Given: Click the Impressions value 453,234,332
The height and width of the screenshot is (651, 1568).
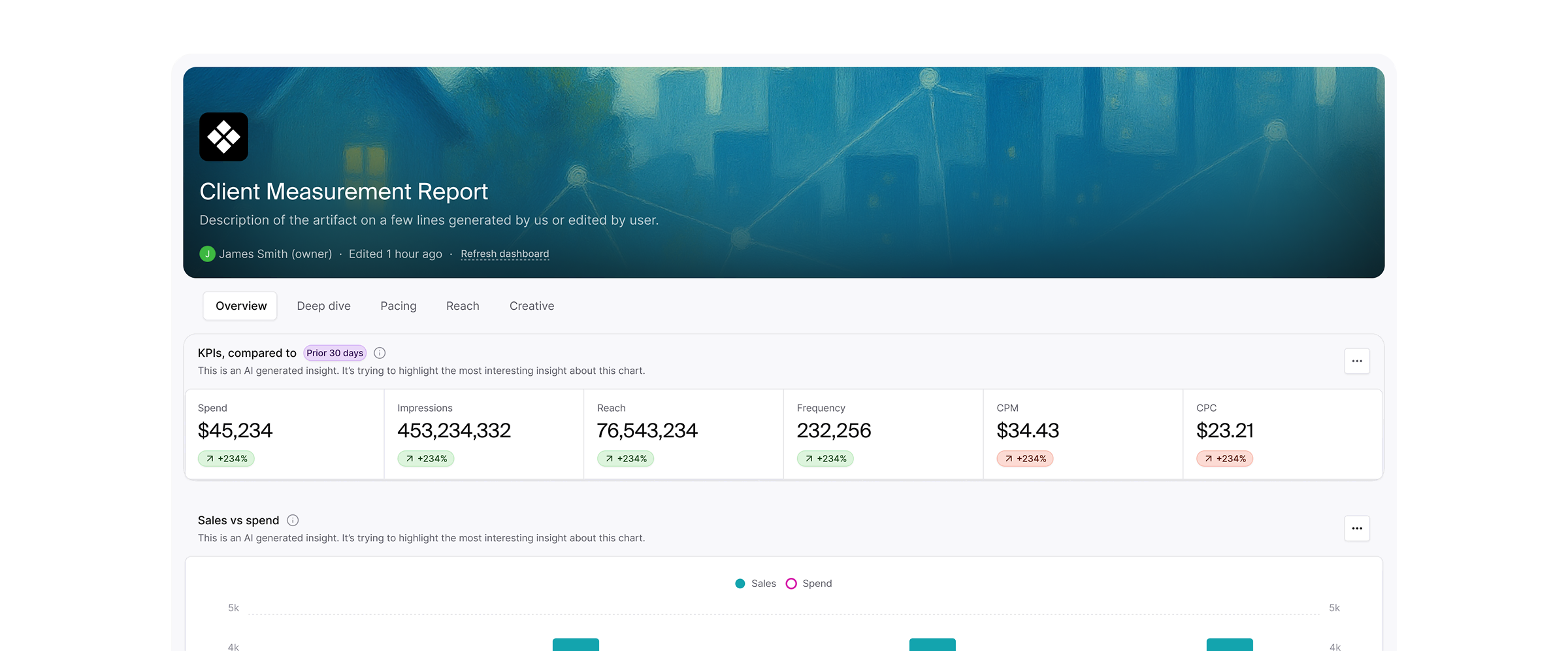Looking at the screenshot, I should [454, 431].
